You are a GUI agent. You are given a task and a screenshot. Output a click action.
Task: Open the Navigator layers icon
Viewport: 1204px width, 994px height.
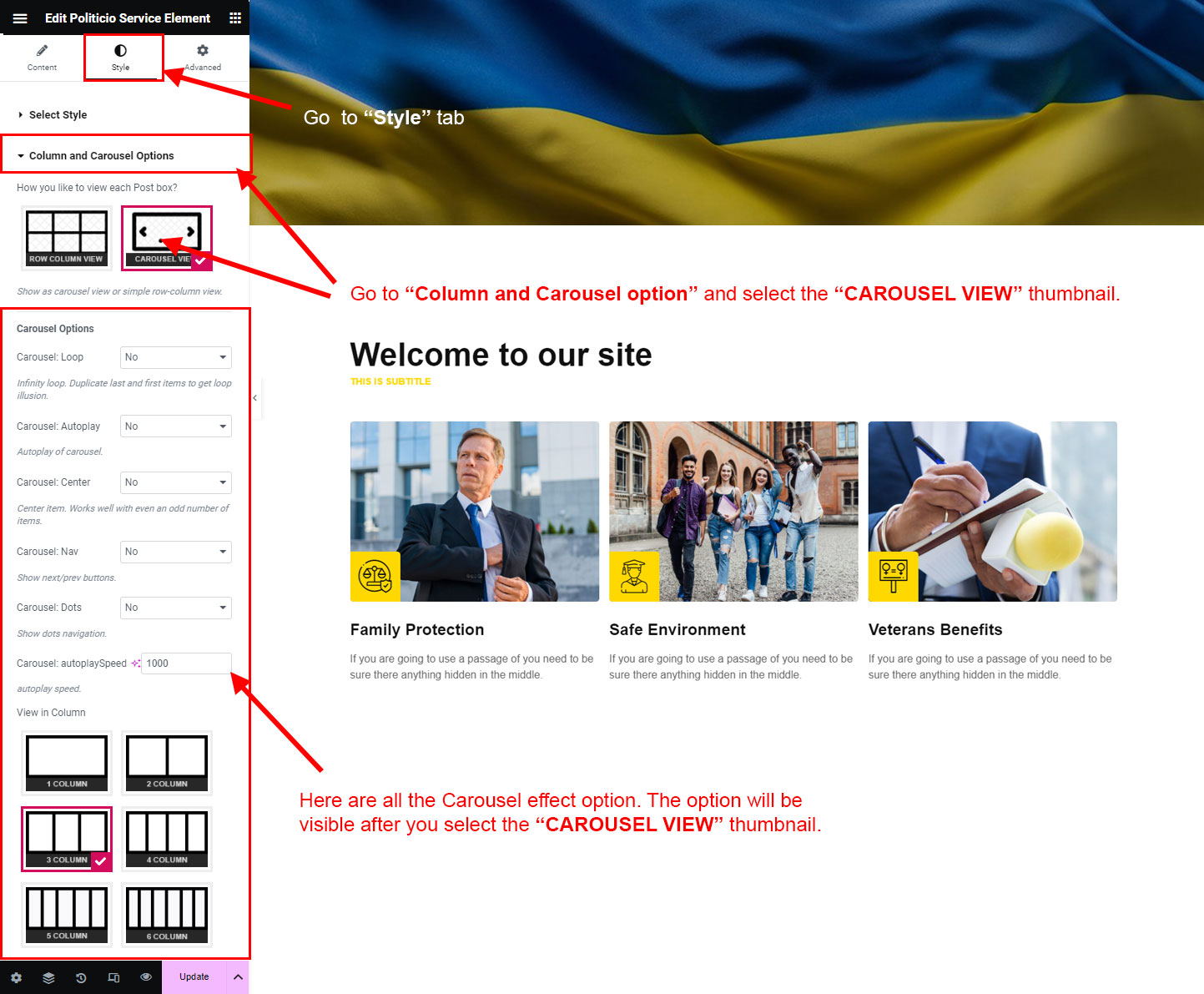pos(48,977)
